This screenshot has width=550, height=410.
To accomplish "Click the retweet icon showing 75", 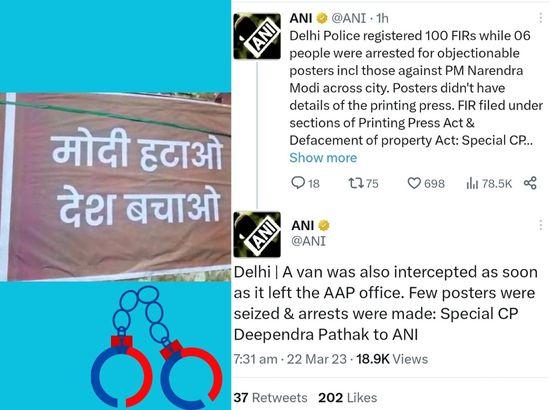I will pos(355,183).
